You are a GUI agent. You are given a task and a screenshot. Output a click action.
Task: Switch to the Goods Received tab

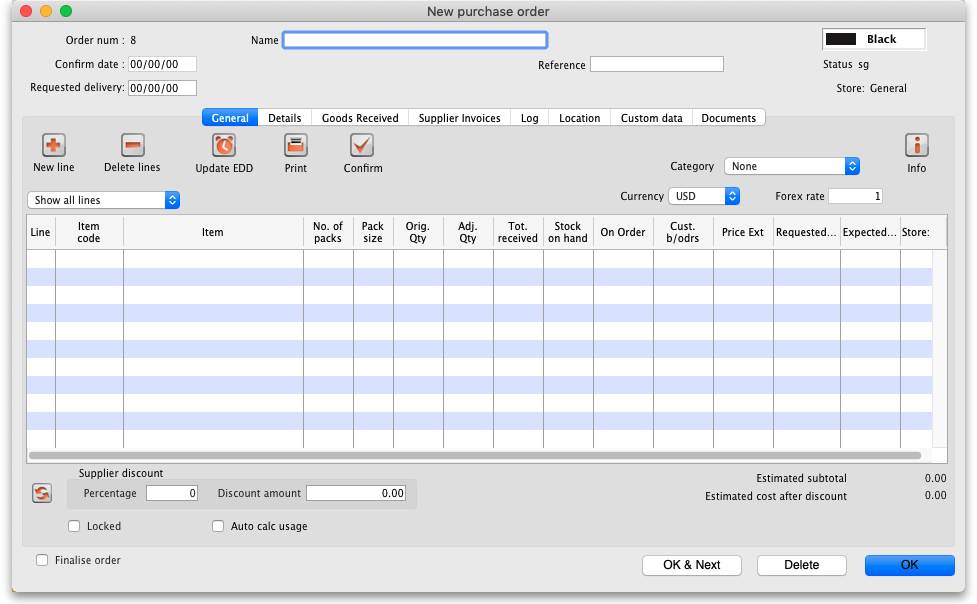[360, 118]
